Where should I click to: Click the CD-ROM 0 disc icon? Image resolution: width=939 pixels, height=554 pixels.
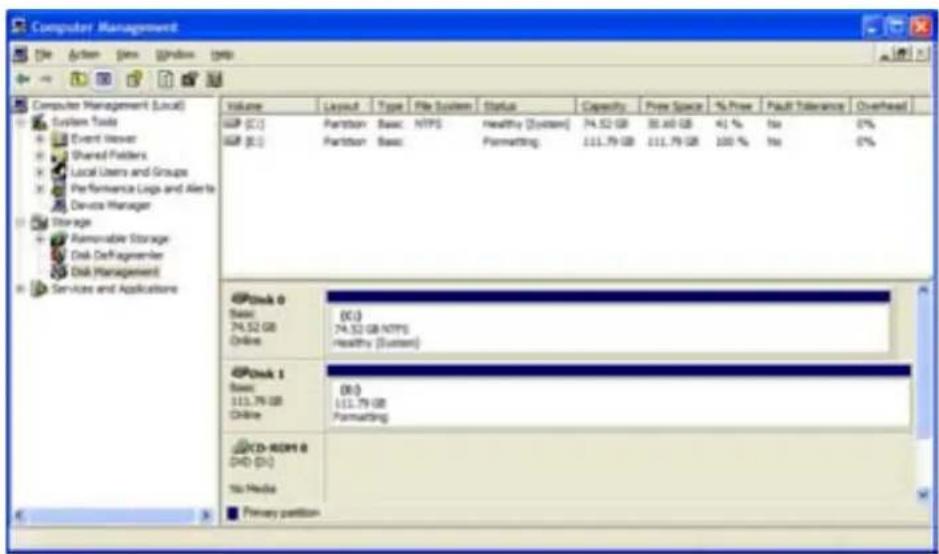pyautogui.click(x=240, y=447)
